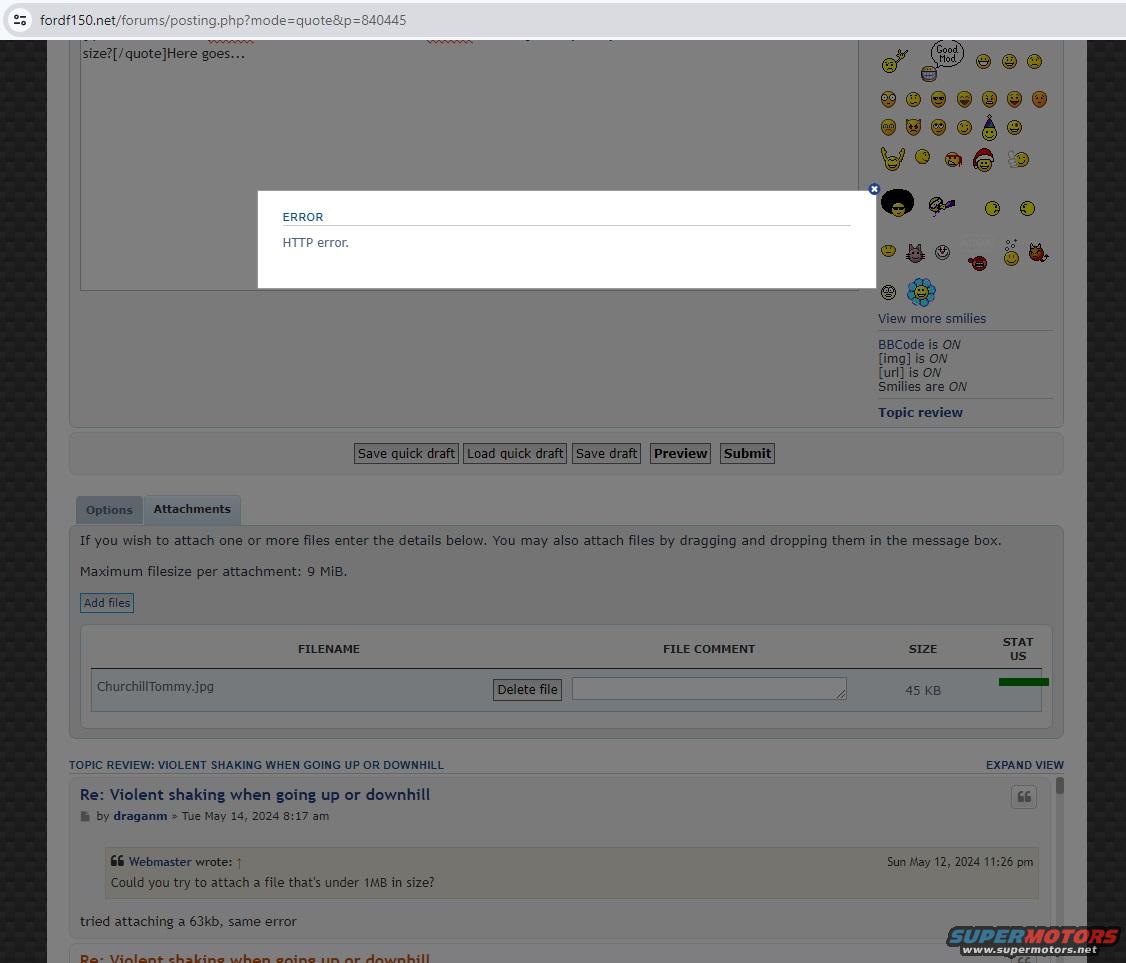The image size is (1126, 963).
Task: Preview the post
Action: point(680,453)
